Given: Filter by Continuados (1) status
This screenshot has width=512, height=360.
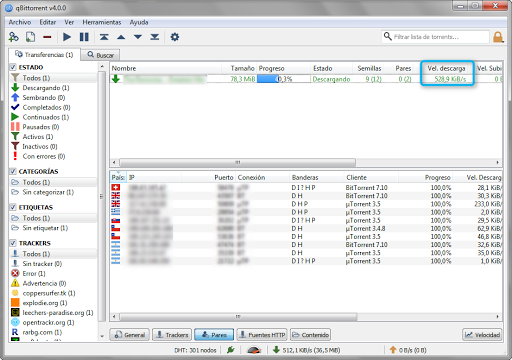Looking at the screenshot, I should point(53,117).
